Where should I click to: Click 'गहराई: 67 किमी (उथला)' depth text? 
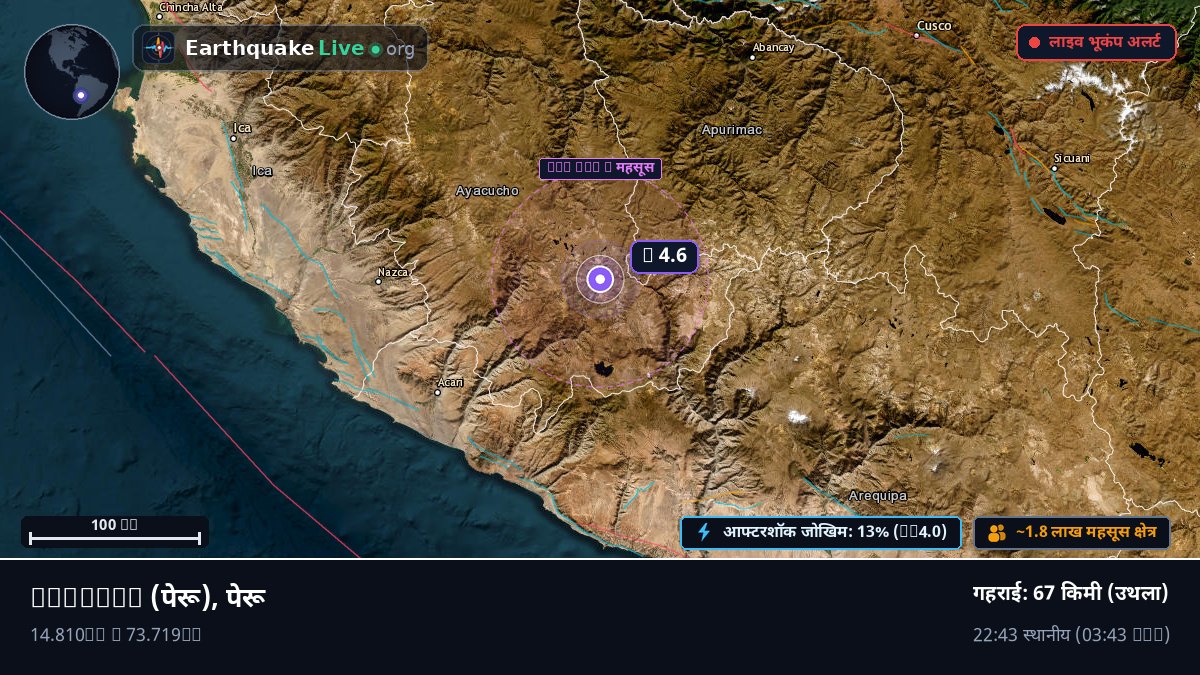coord(1071,593)
